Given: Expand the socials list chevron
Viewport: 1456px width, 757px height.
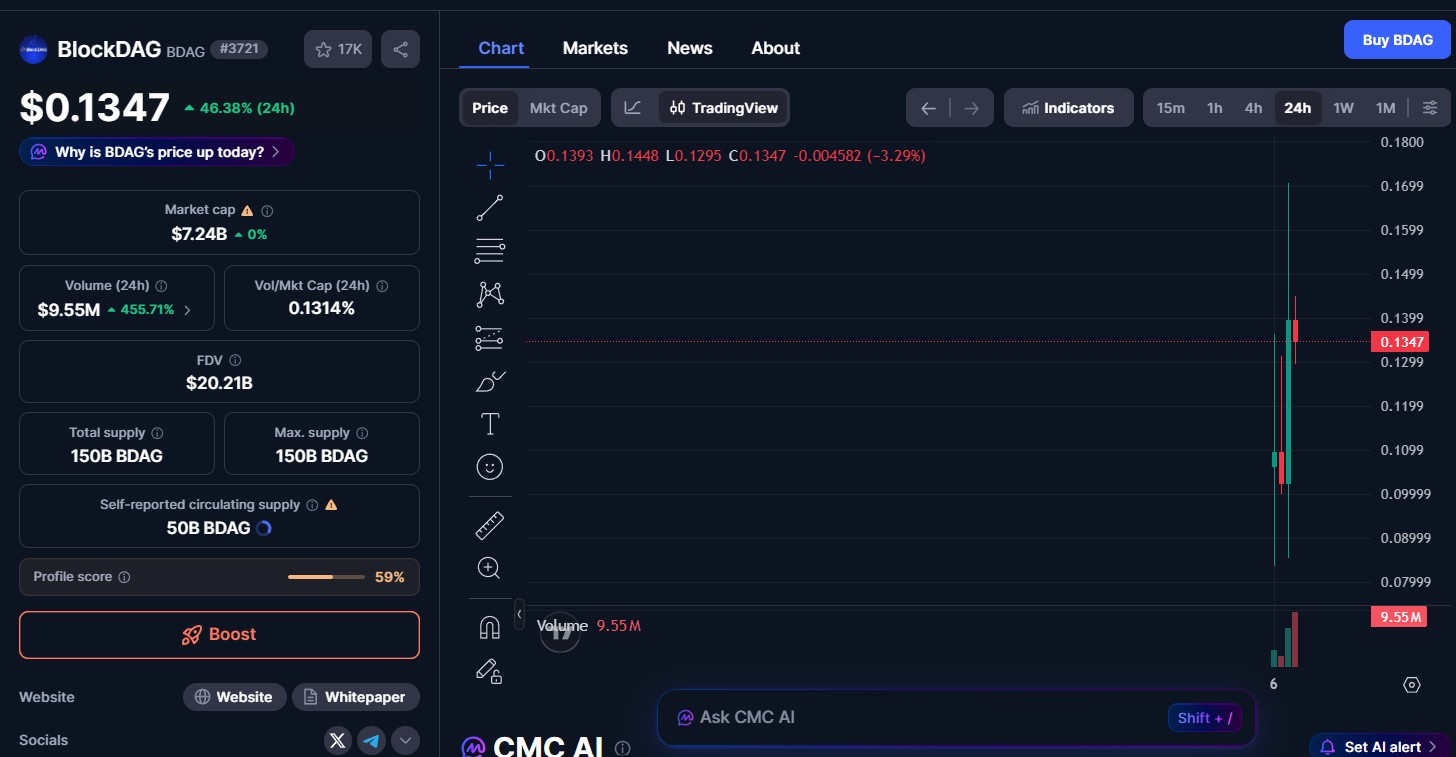Looking at the screenshot, I should click(405, 740).
